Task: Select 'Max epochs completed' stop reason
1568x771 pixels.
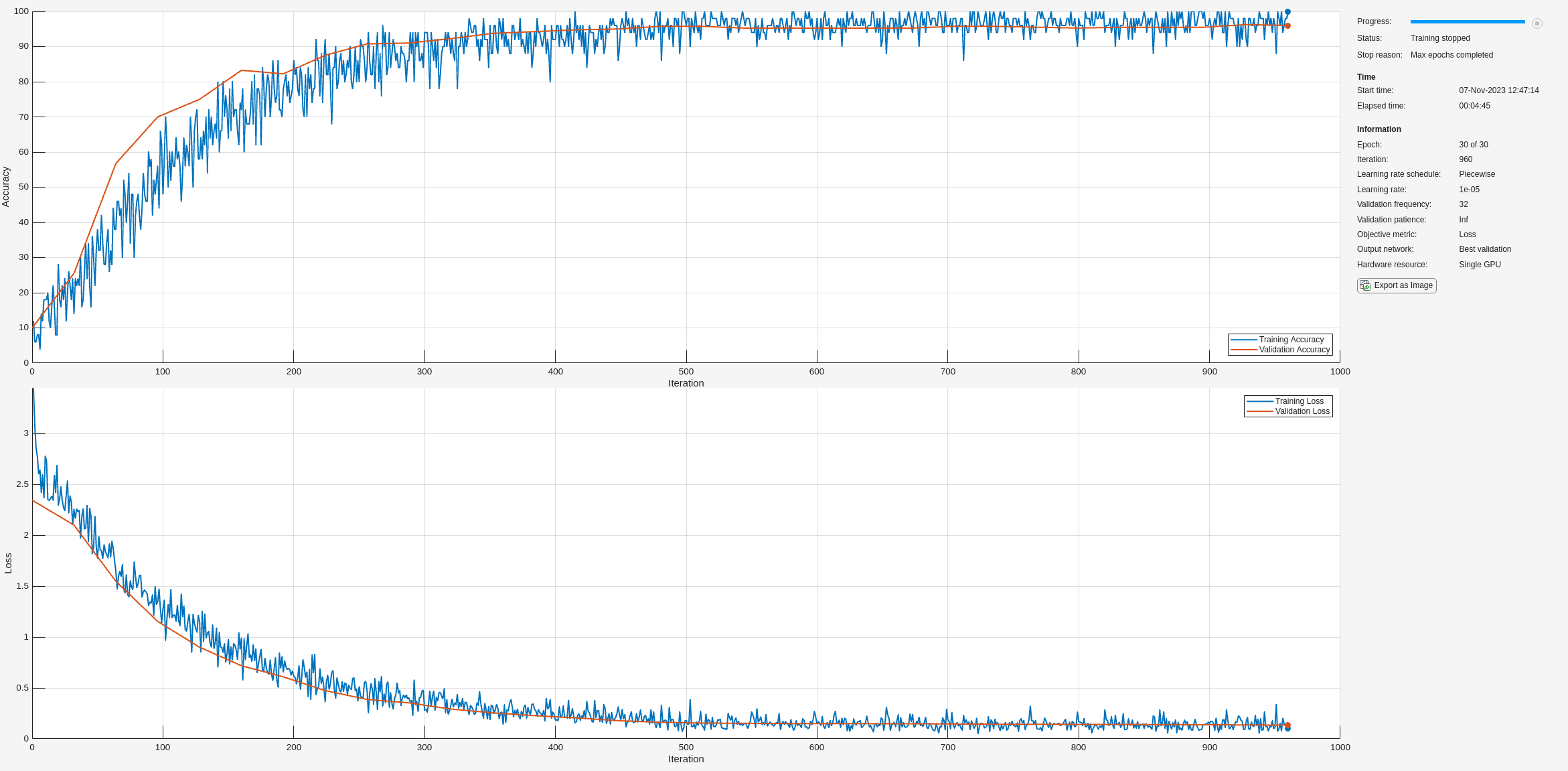Action: (1452, 55)
